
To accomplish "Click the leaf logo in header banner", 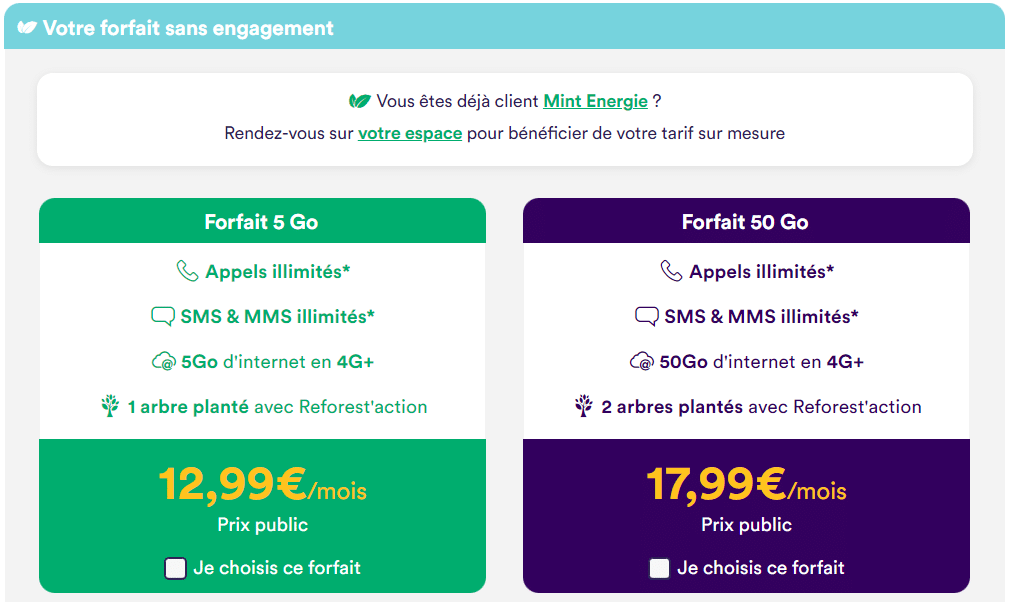I will coord(27,28).
